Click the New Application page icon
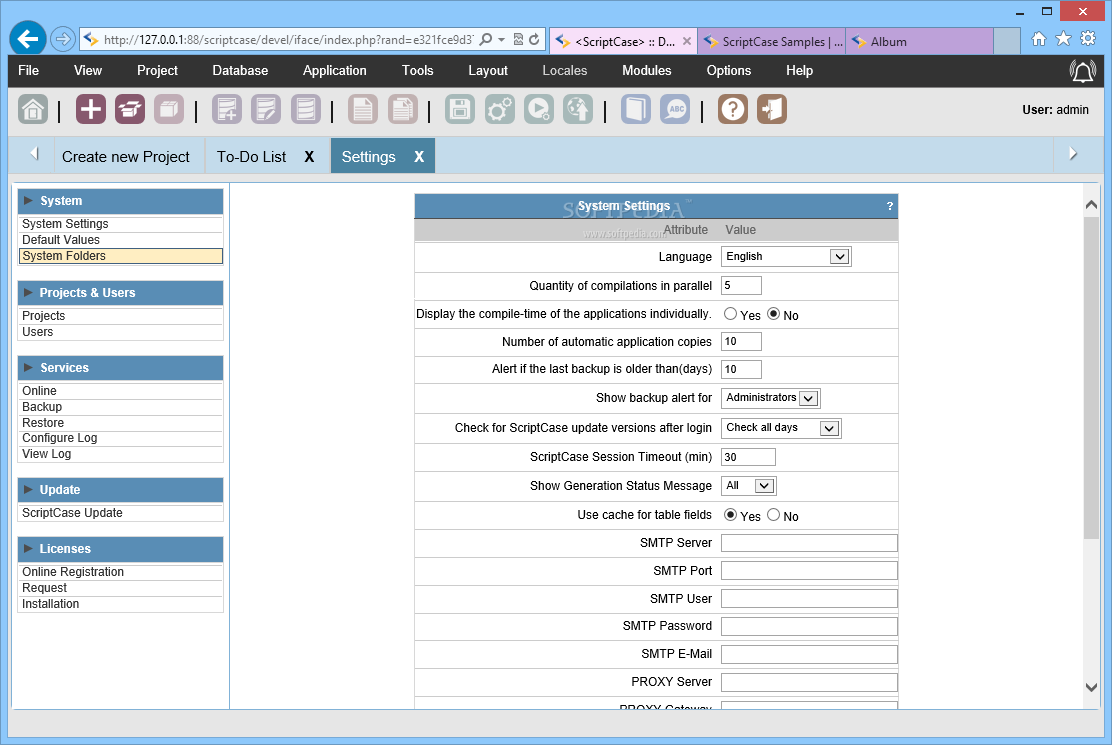This screenshot has width=1112, height=745. pos(363,110)
